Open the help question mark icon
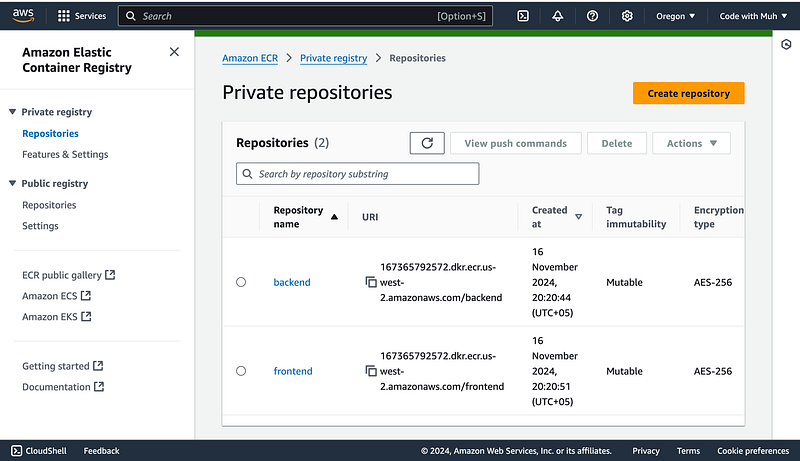Viewport: 800px width, 461px height. [592, 16]
